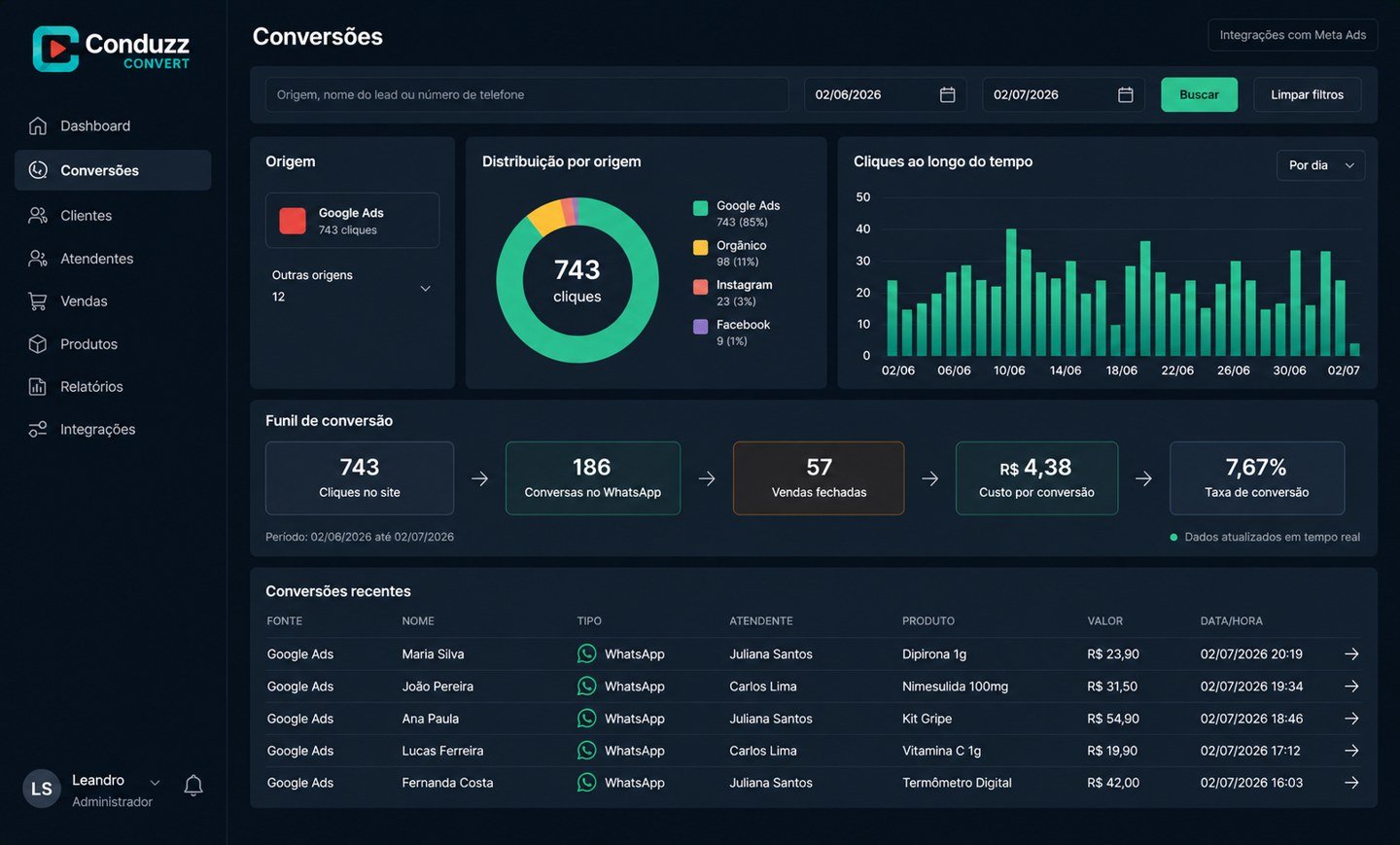Click Dados atualizados em tempo real status
The width and height of the screenshot is (1400, 845).
point(1265,537)
